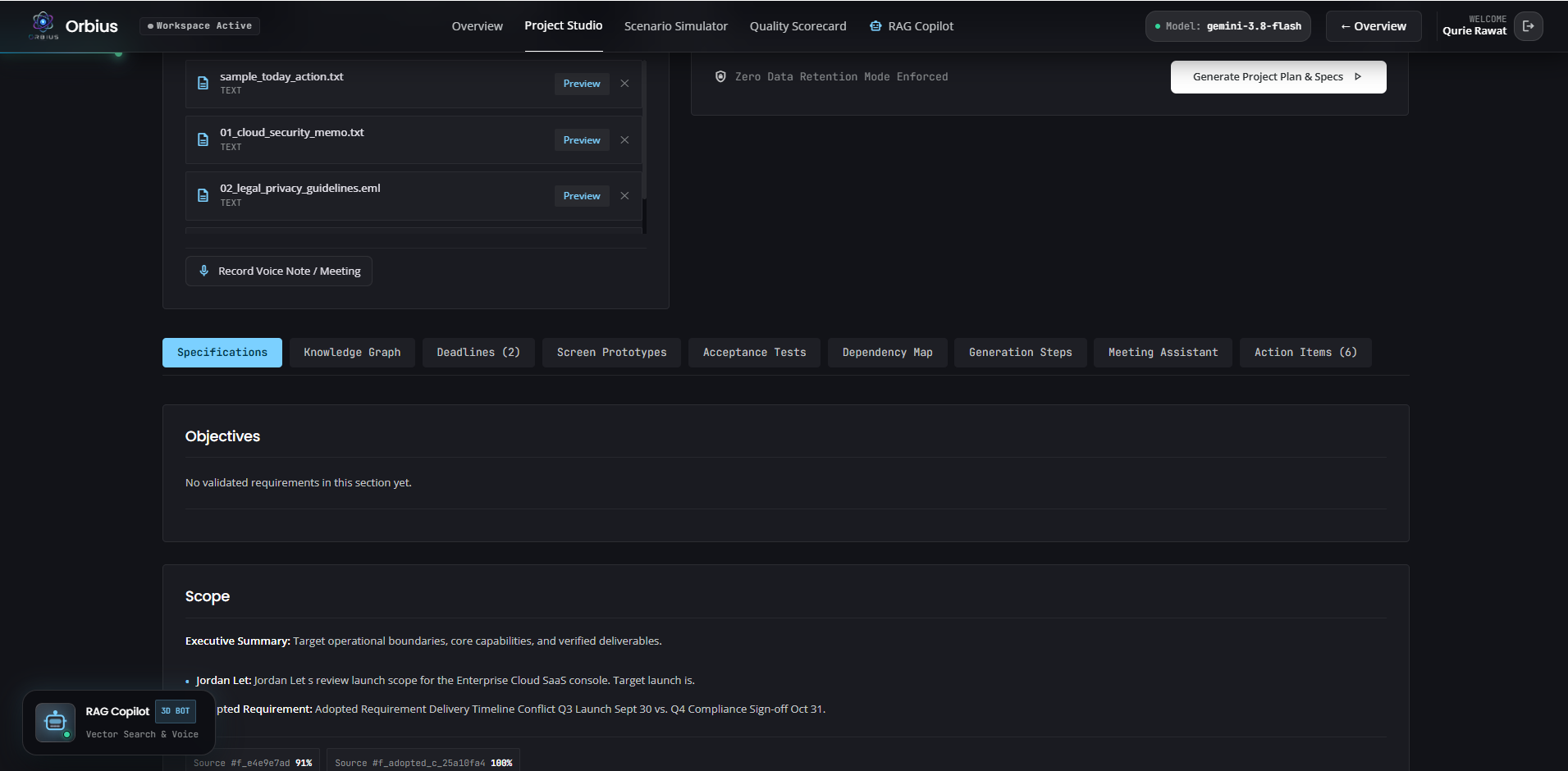Preview sample_today_action.txt
The image size is (1568, 771).
(x=582, y=84)
